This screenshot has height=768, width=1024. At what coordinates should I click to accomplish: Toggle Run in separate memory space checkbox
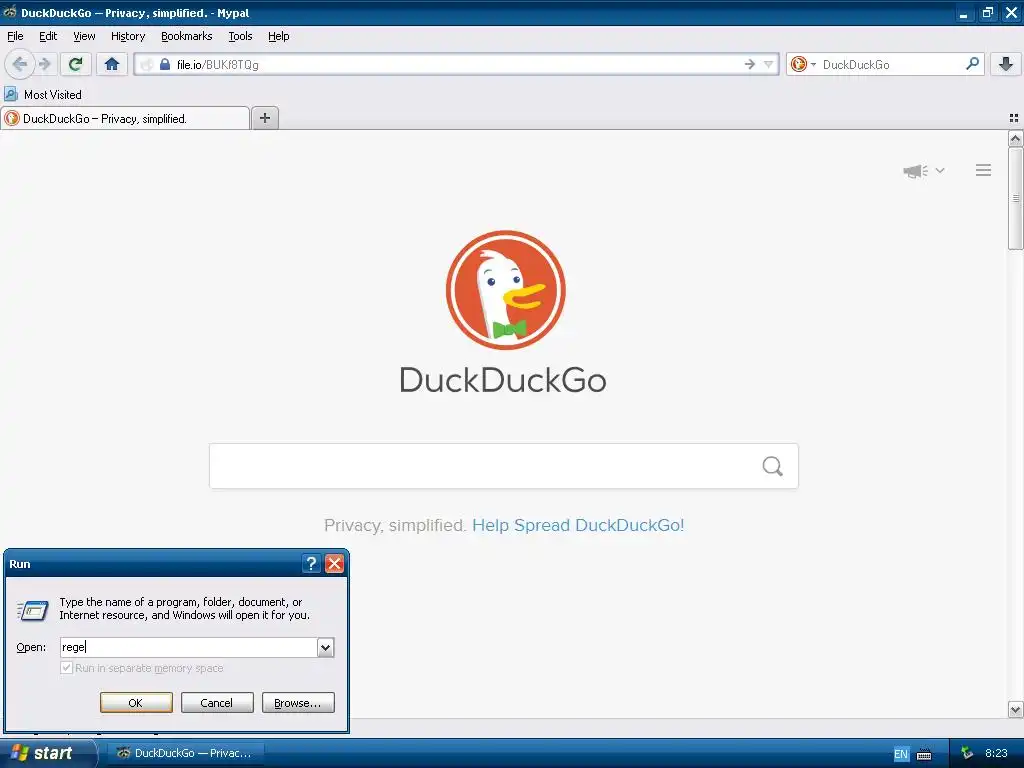[x=66, y=667]
